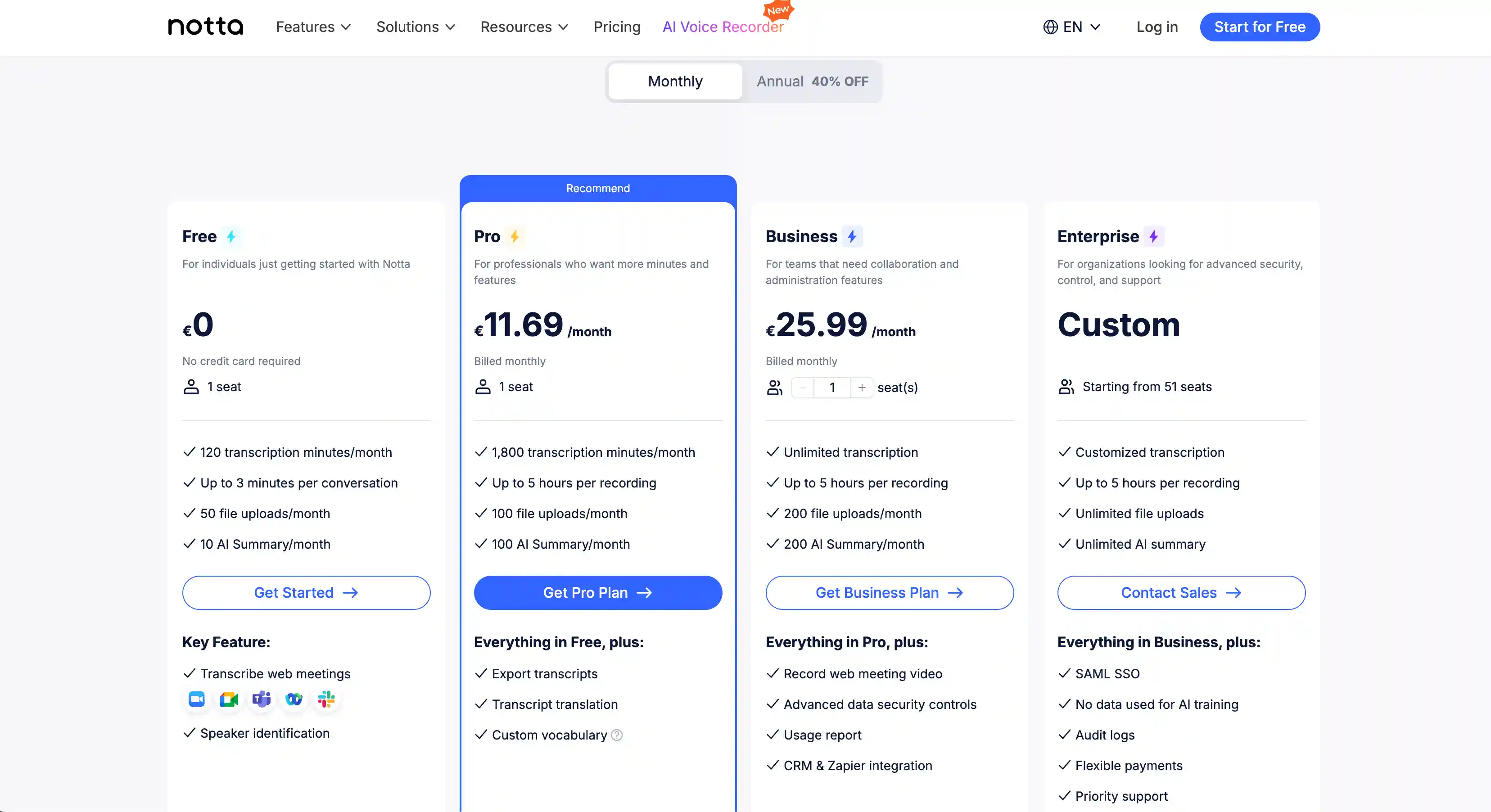Select the Google Meet icon

click(229, 699)
